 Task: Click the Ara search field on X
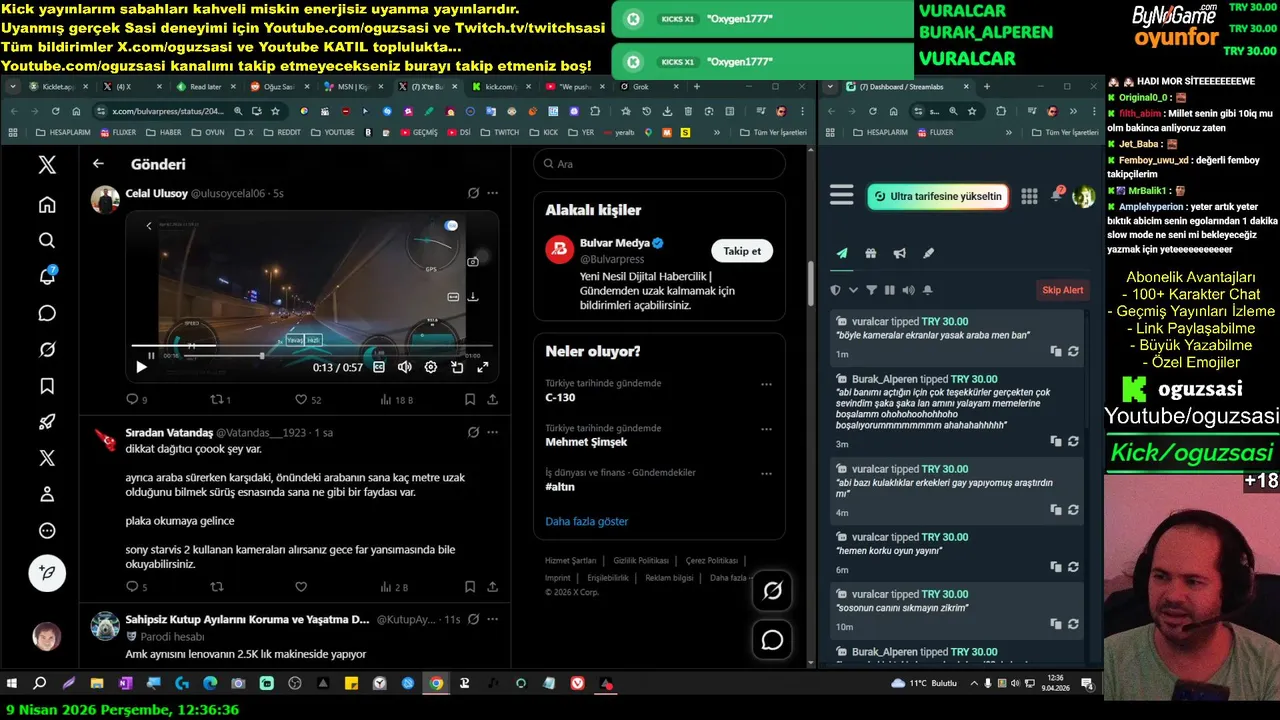(x=659, y=164)
